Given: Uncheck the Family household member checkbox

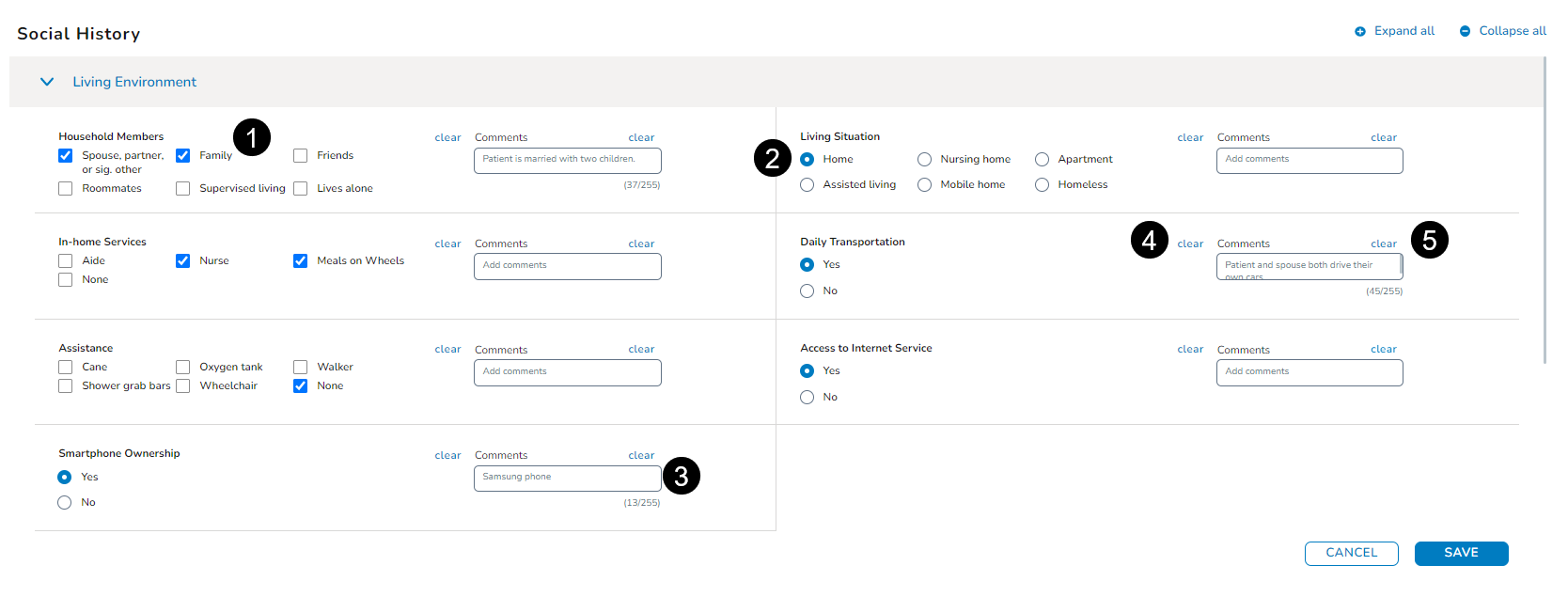Looking at the screenshot, I should (x=183, y=156).
